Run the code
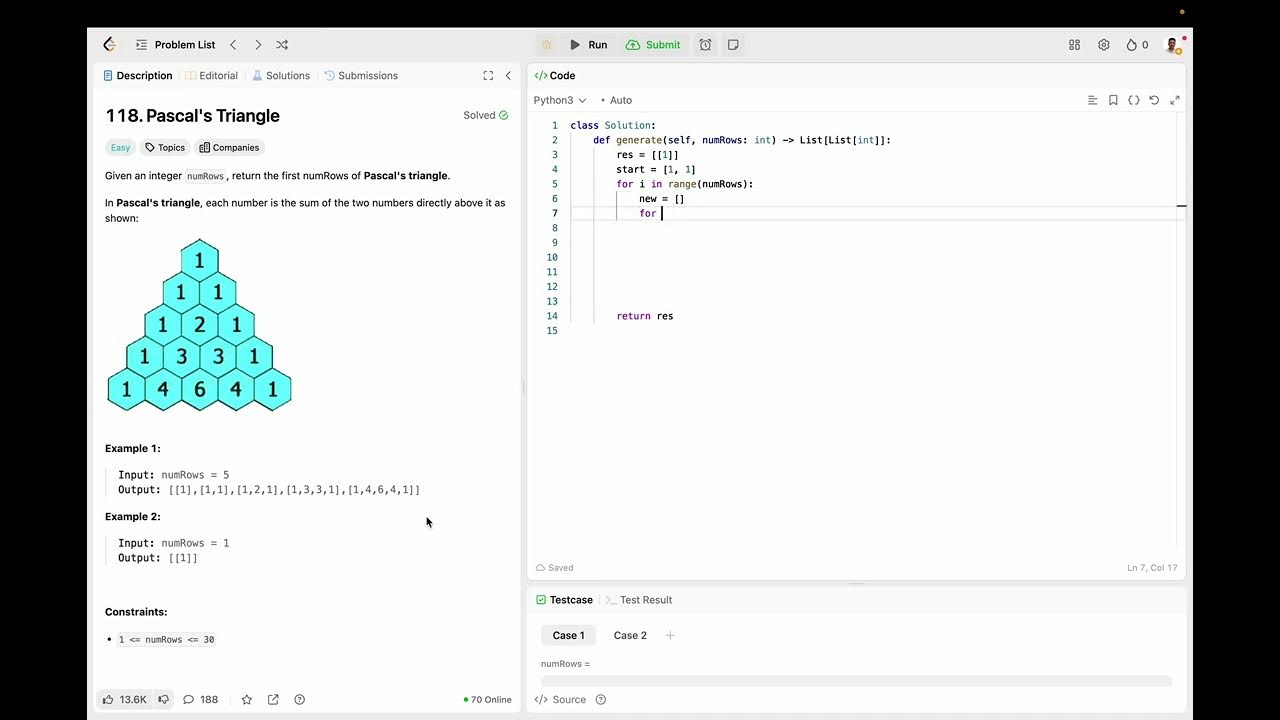The image size is (1280, 720). coord(588,45)
